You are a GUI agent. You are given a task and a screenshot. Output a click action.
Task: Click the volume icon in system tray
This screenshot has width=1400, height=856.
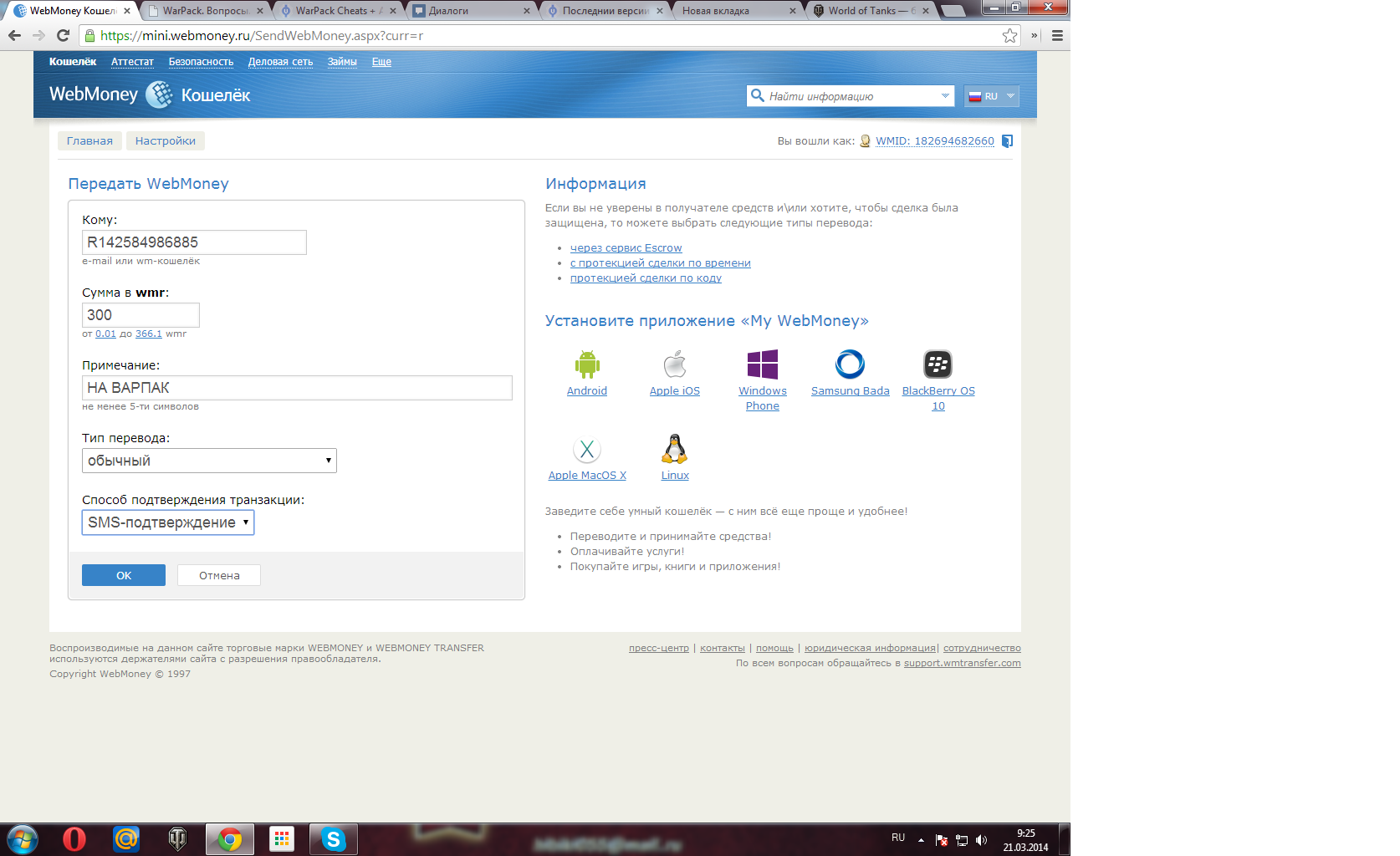[982, 840]
